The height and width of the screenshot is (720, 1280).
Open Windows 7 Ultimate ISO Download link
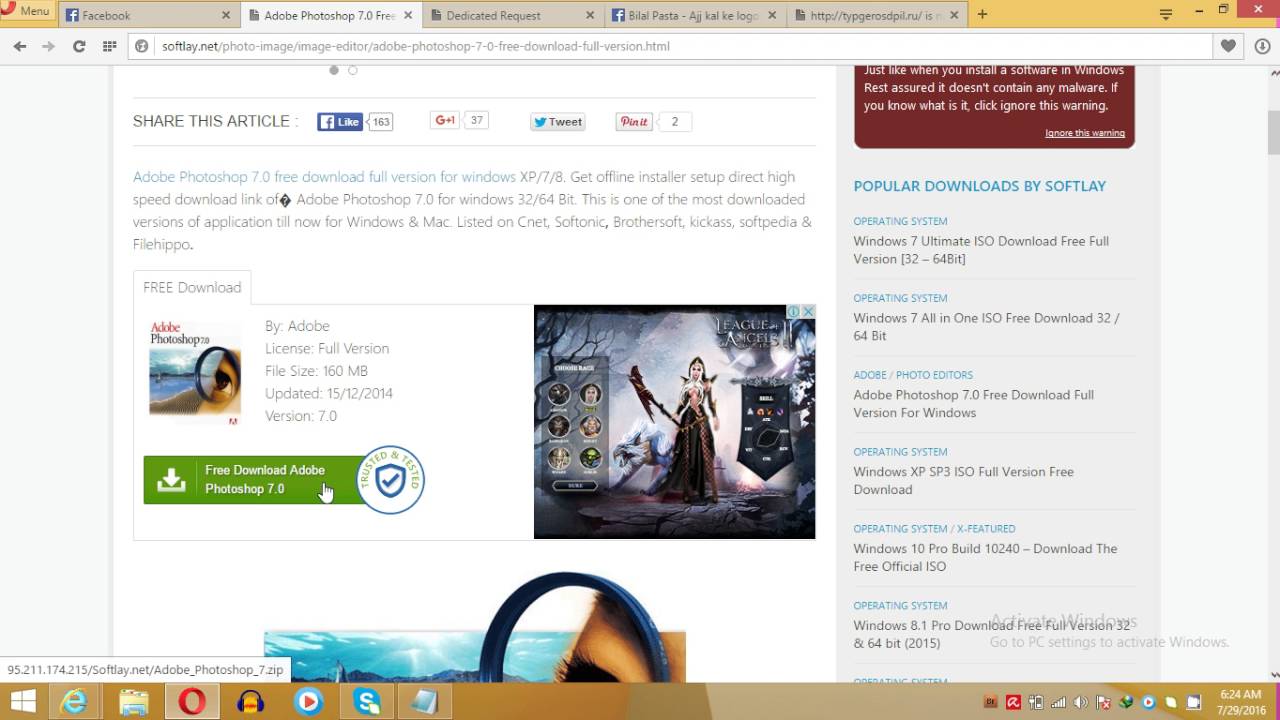click(981, 250)
